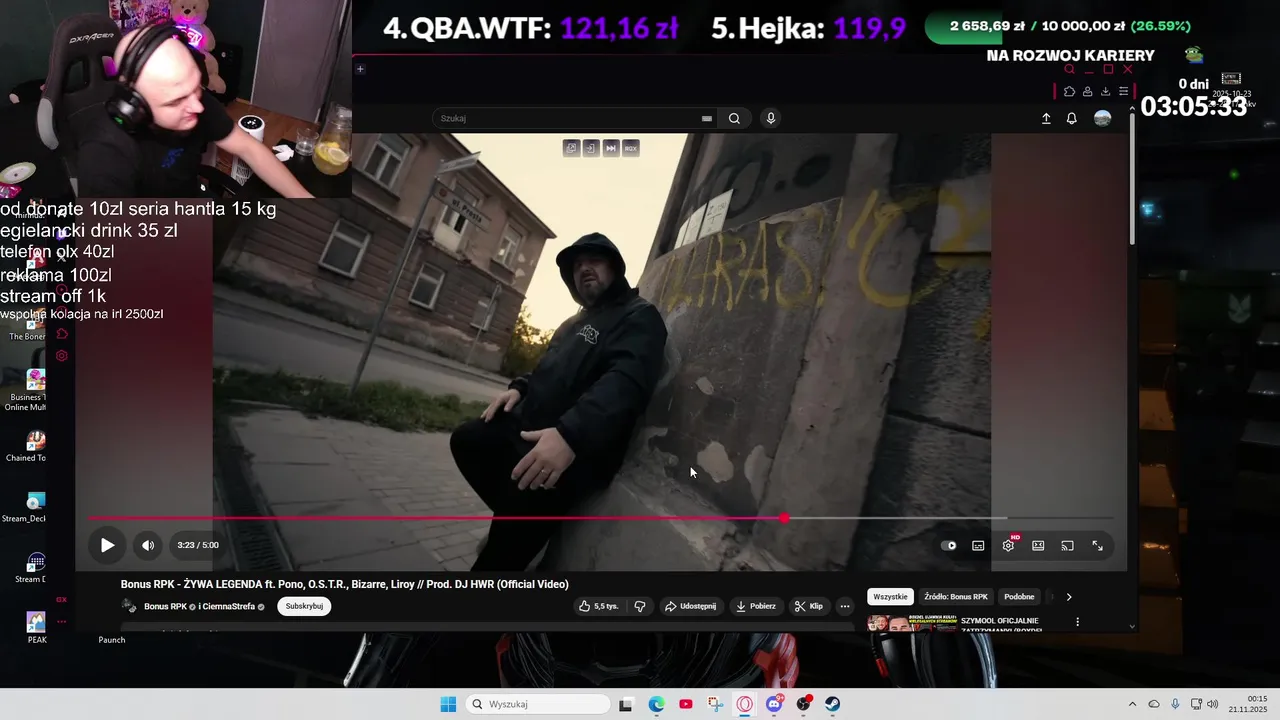Image resolution: width=1280 pixels, height=720 pixels.
Task: Open options for SZYMOOL suggested video
Action: point(1077,622)
